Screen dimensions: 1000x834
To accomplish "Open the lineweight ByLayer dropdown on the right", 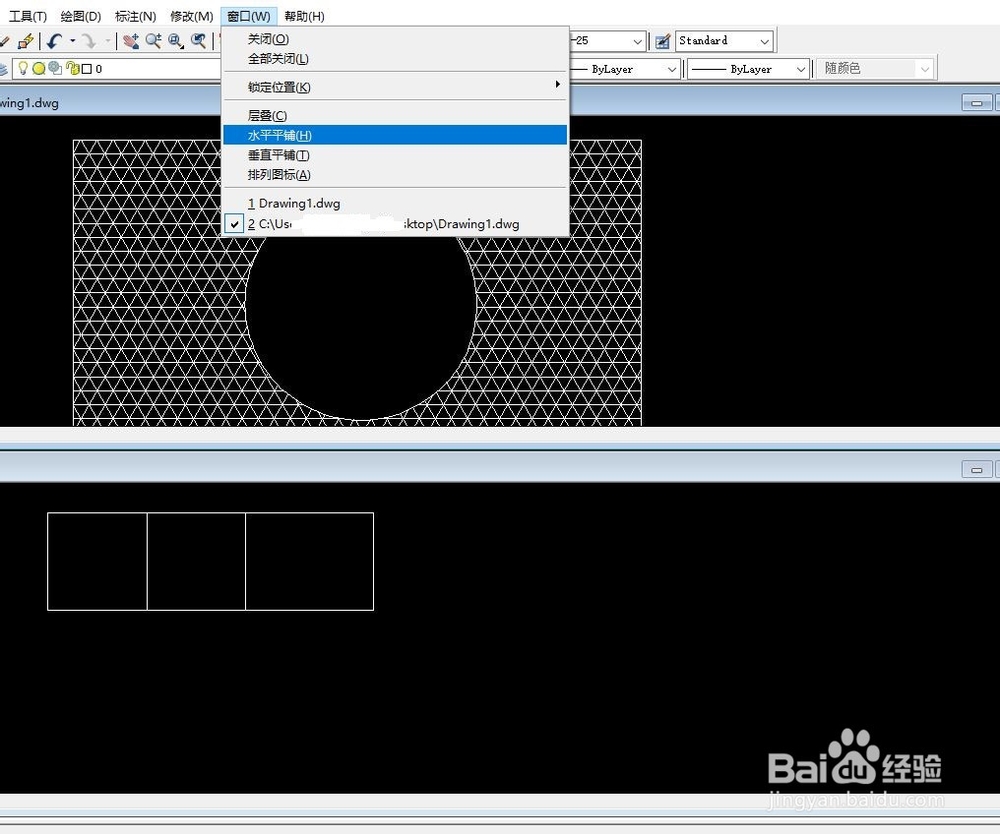I will coord(748,69).
